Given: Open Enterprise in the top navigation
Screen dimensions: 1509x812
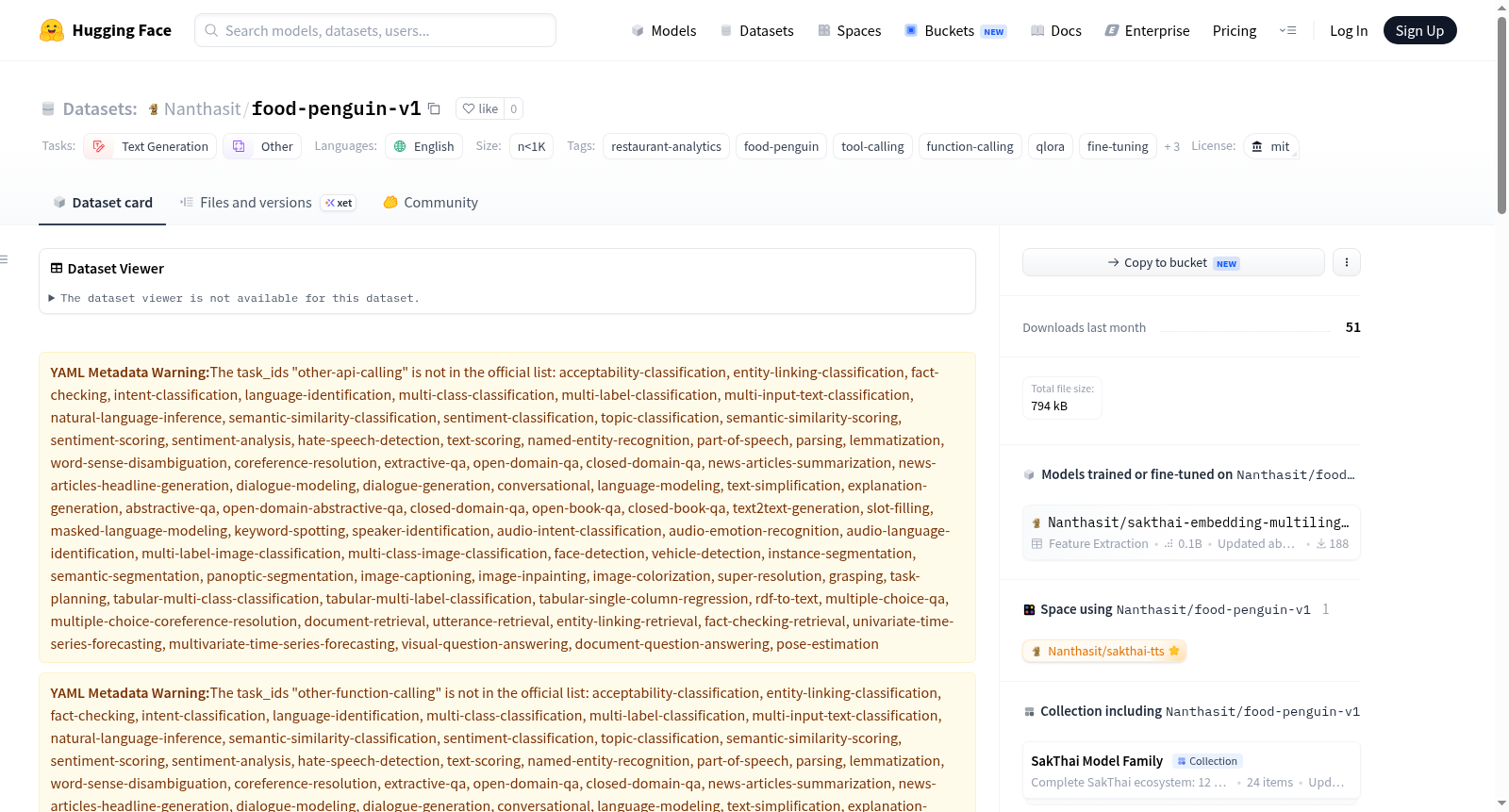Looking at the screenshot, I should [x=1147, y=30].
